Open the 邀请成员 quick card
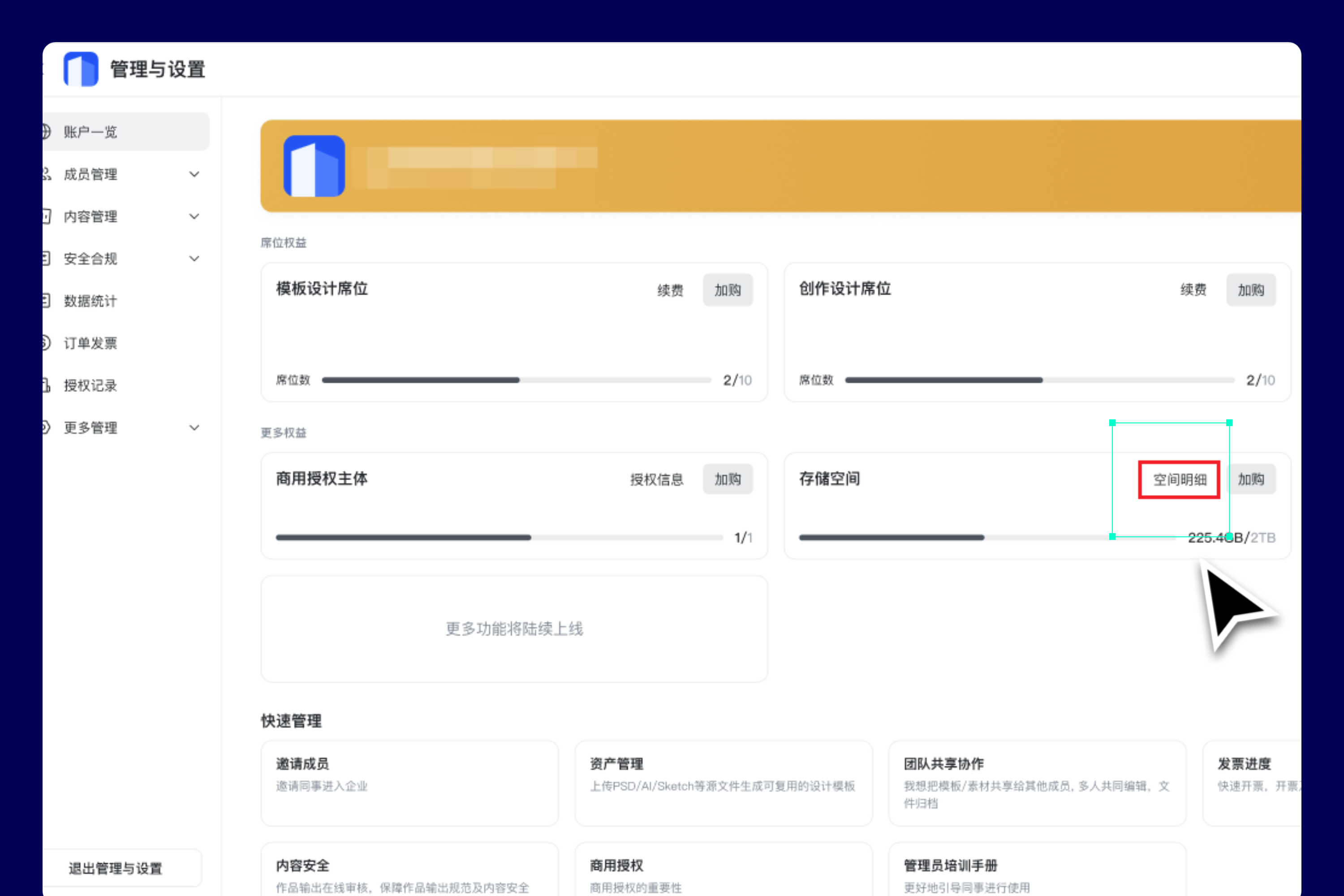This screenshot has width=1344, height=896. tap(410, 784)
